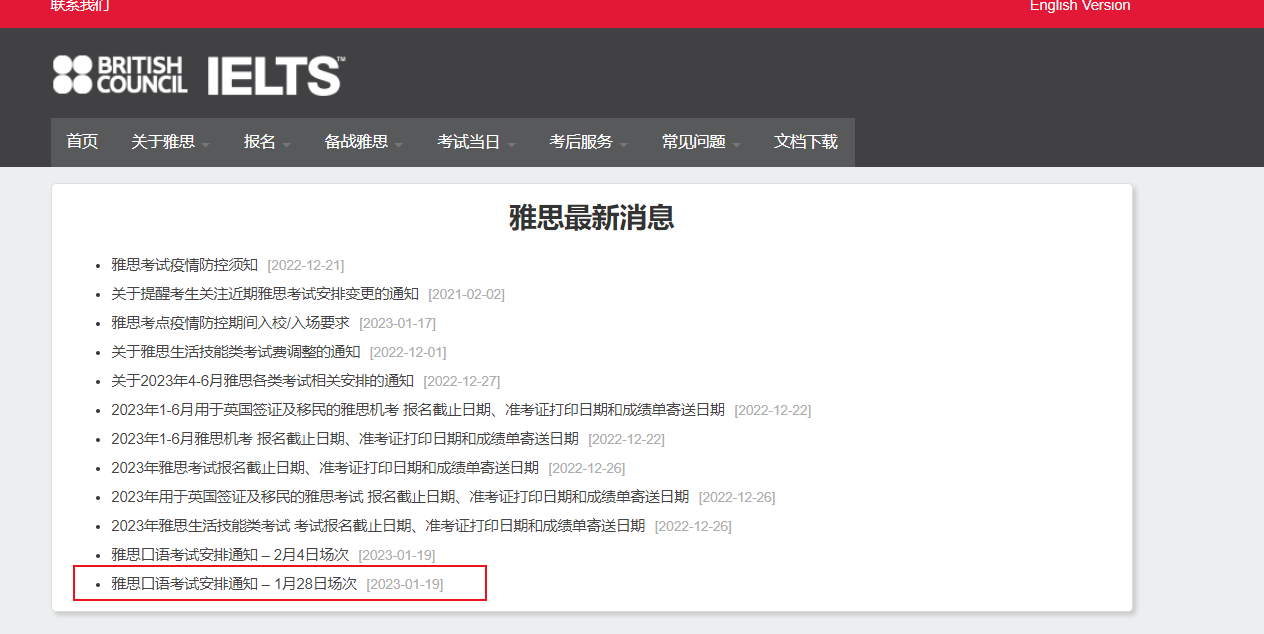Expand the 常见问题 dropdown menu
The height and width of the screenshot is (634, 1264).
point(701,142)
